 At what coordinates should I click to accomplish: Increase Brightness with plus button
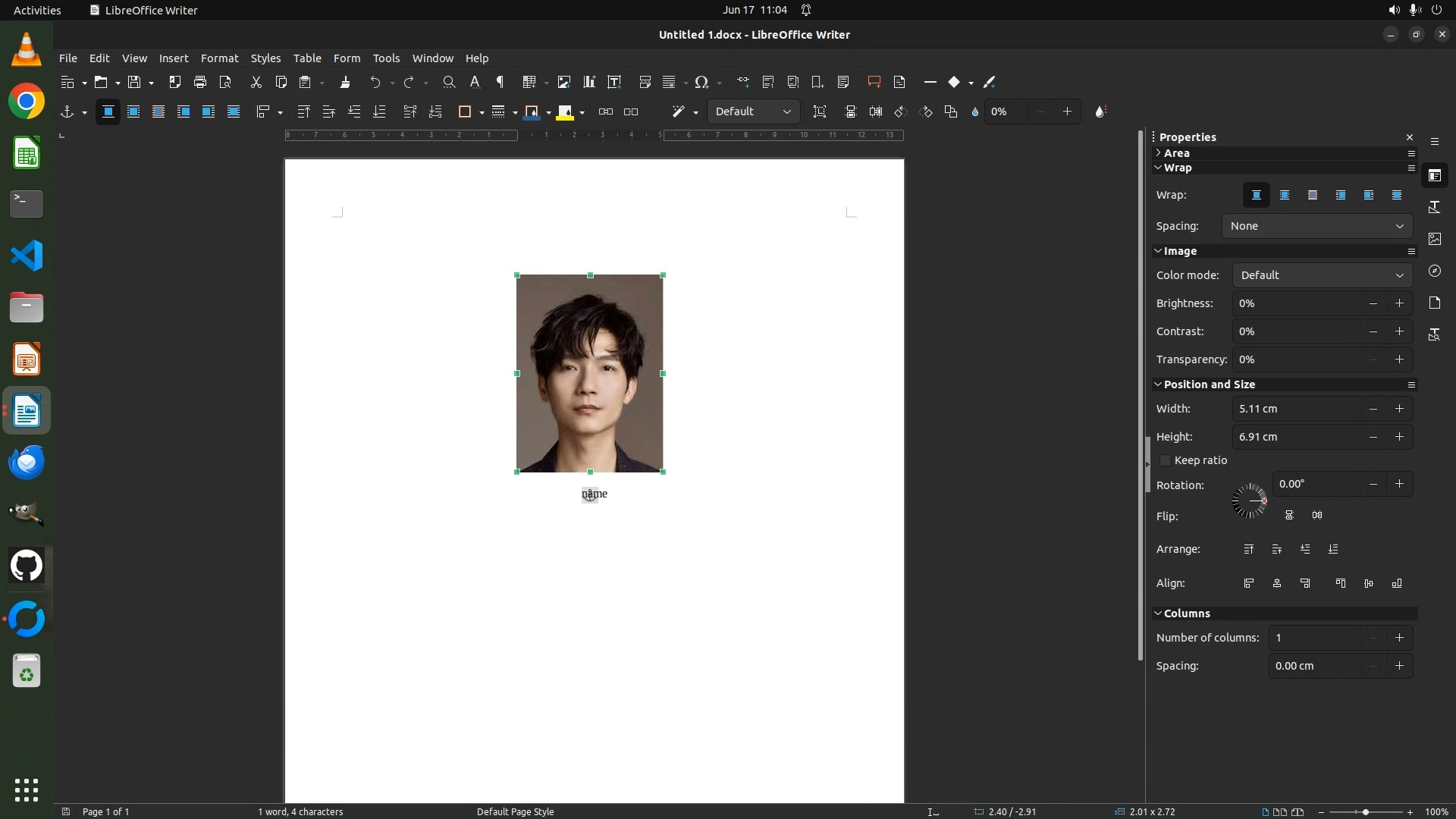1399,303
